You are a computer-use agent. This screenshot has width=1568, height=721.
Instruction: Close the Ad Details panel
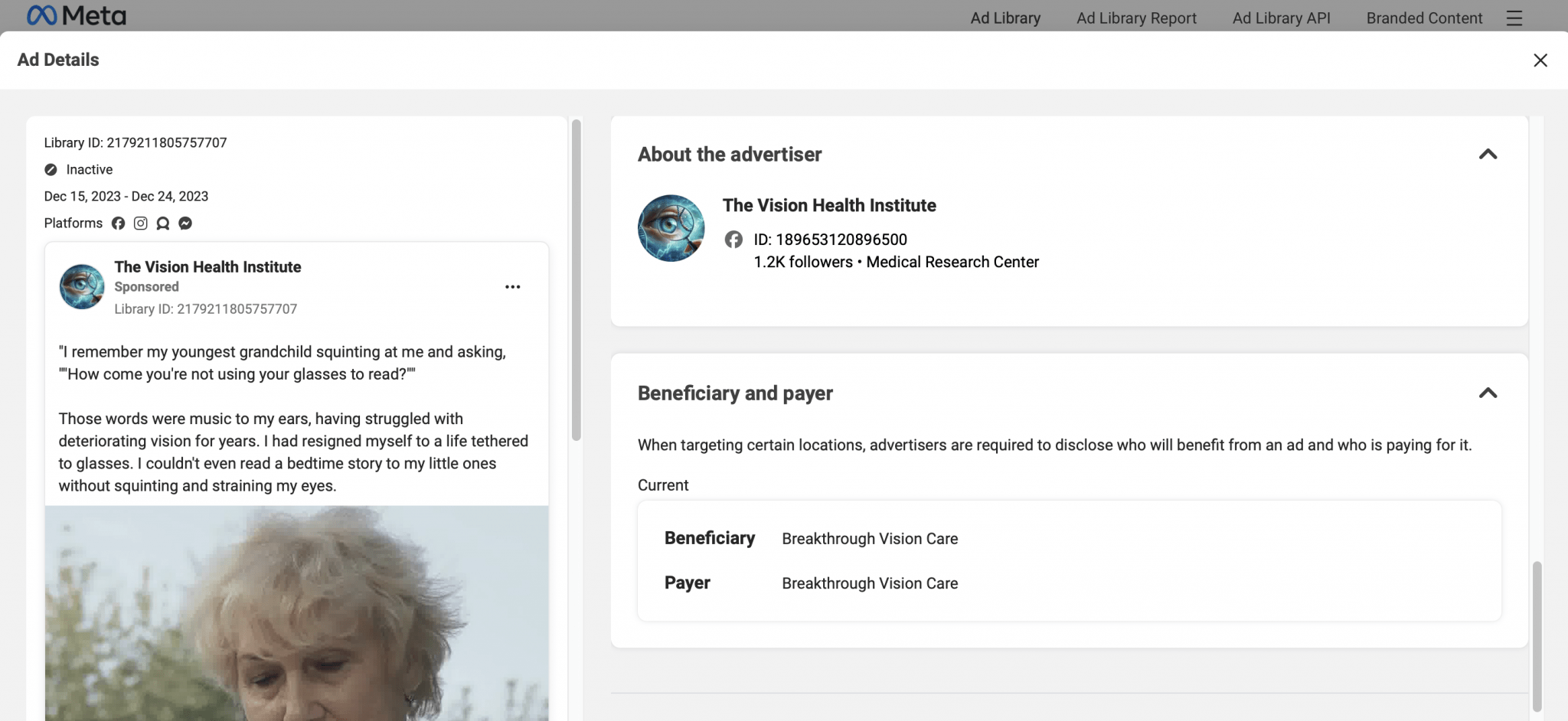[1540, 60]
